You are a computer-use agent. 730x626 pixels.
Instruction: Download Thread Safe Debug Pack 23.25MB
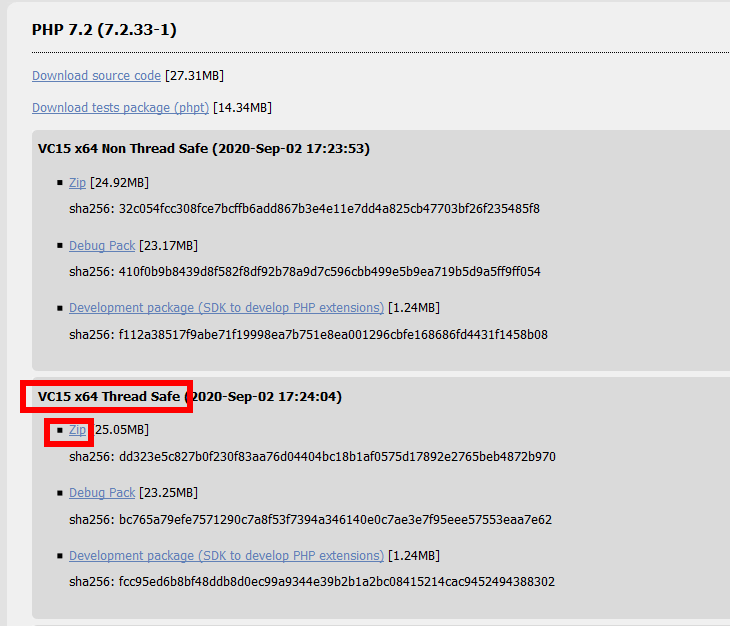102,493
